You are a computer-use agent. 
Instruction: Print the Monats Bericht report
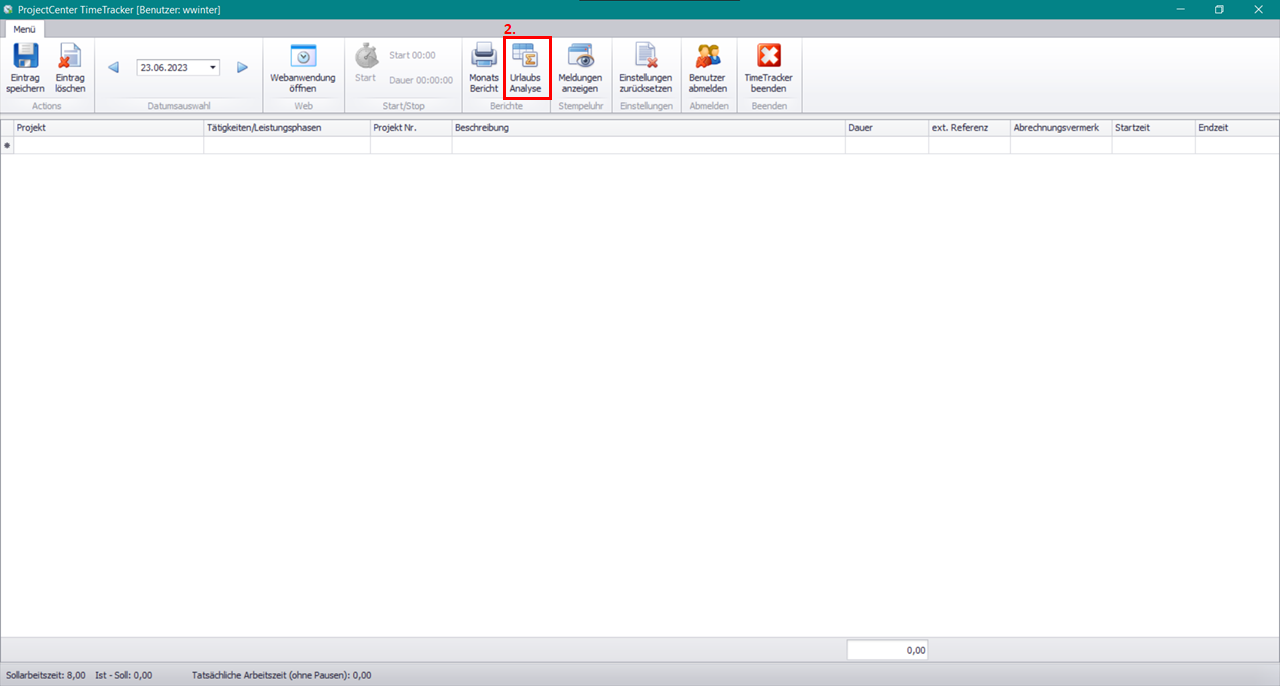pos(484,56)
